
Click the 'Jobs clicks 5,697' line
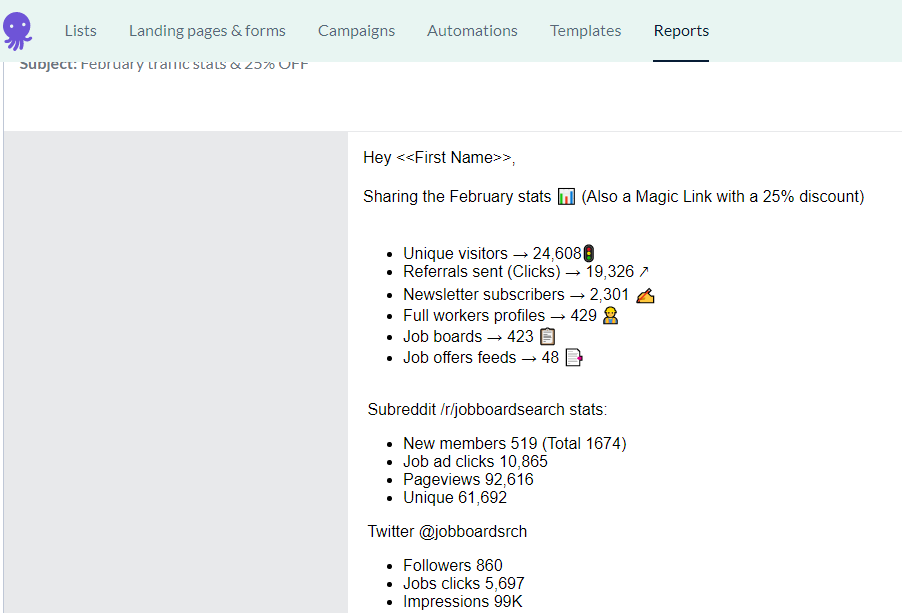(464, 583)
